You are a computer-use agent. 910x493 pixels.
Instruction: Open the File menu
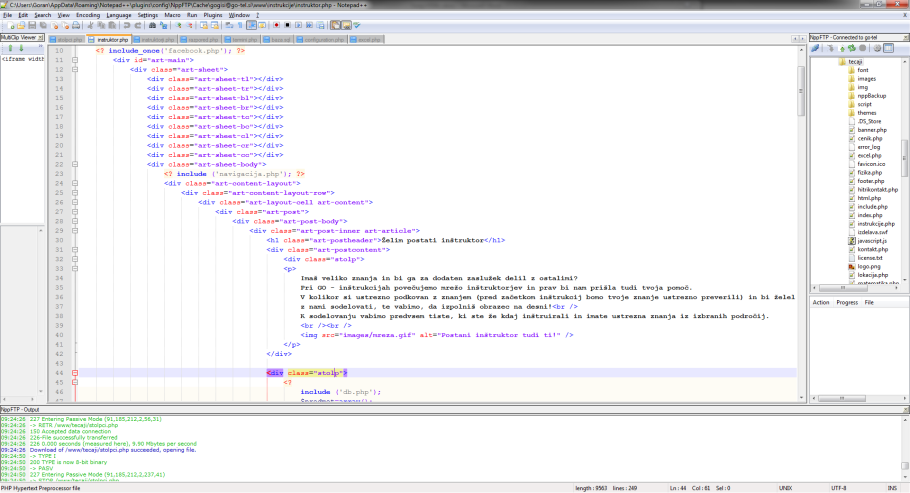click(x=8, y=15)
